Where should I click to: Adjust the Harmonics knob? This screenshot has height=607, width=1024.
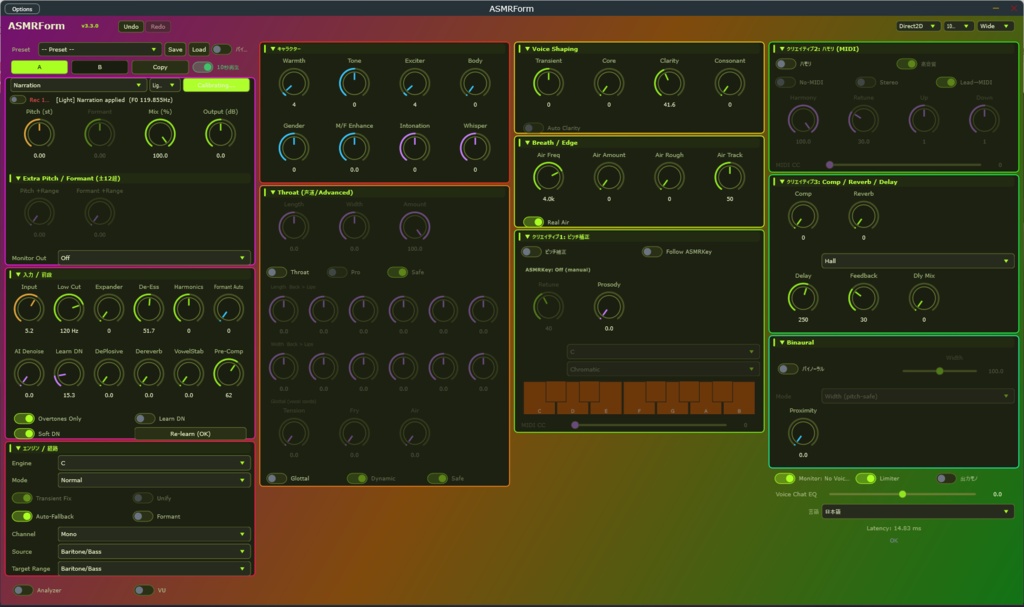coord(189,308)
